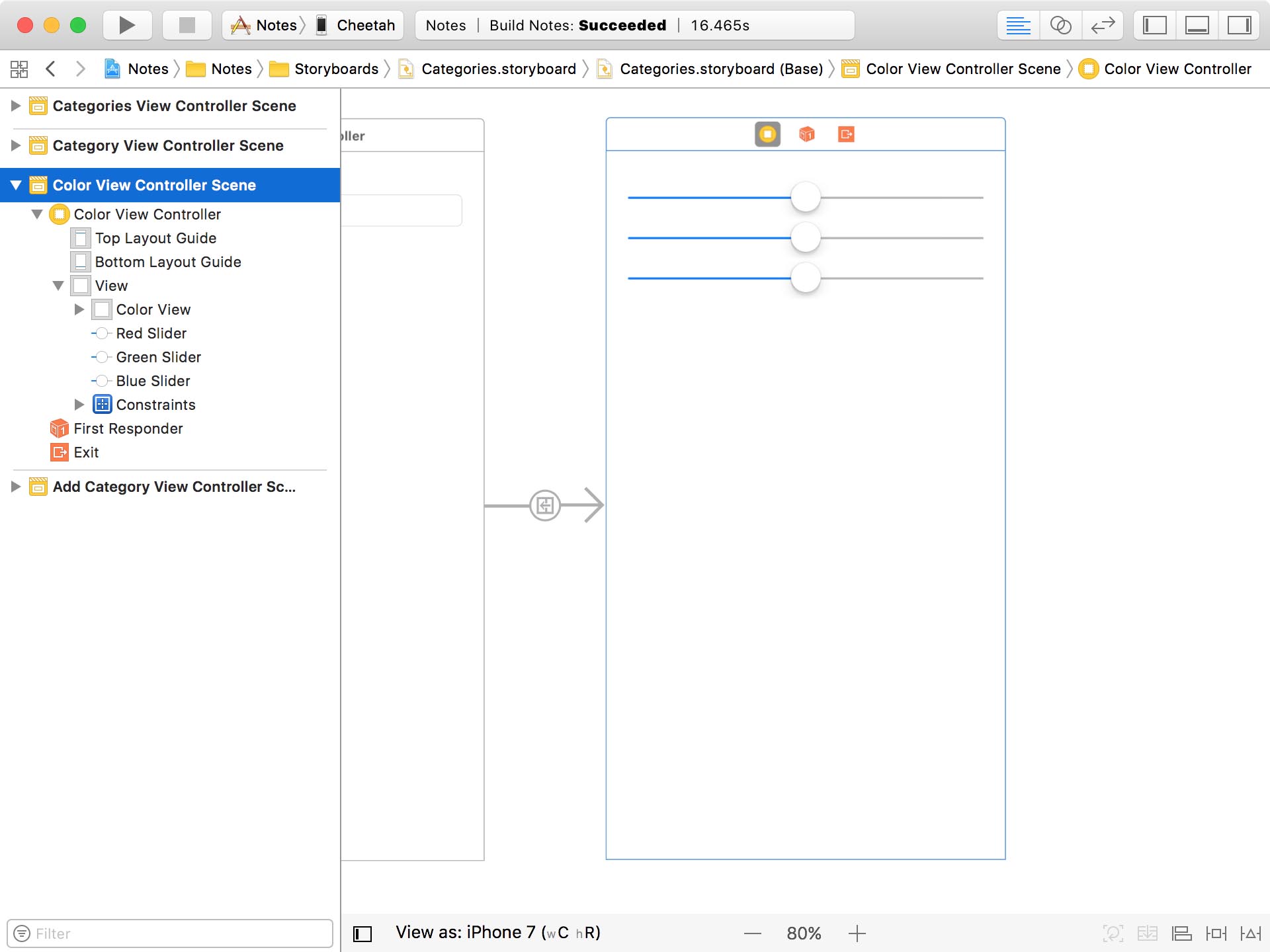1270x952 pixels.
Task: Click the segue icon between scenes
Action: [545, 506]
